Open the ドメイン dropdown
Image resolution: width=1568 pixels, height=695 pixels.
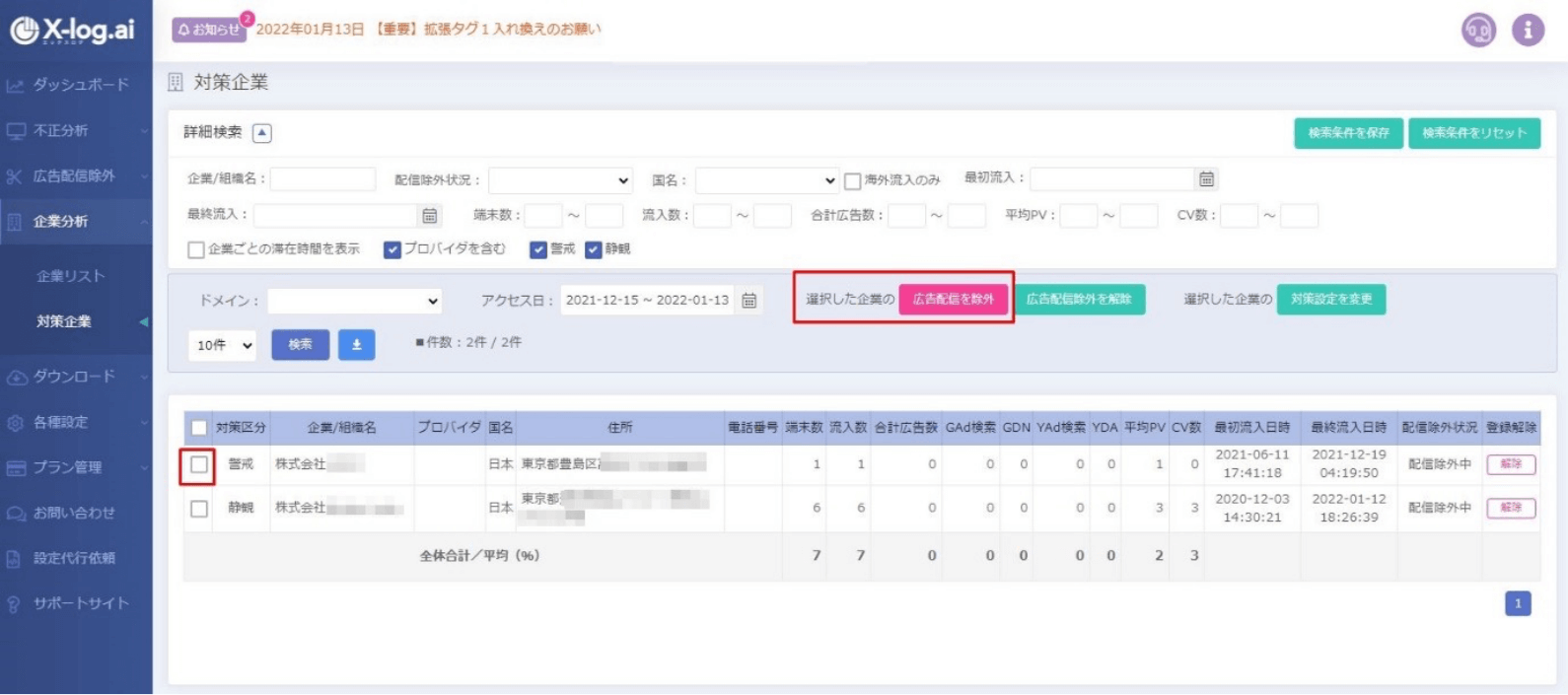(354, 301)
